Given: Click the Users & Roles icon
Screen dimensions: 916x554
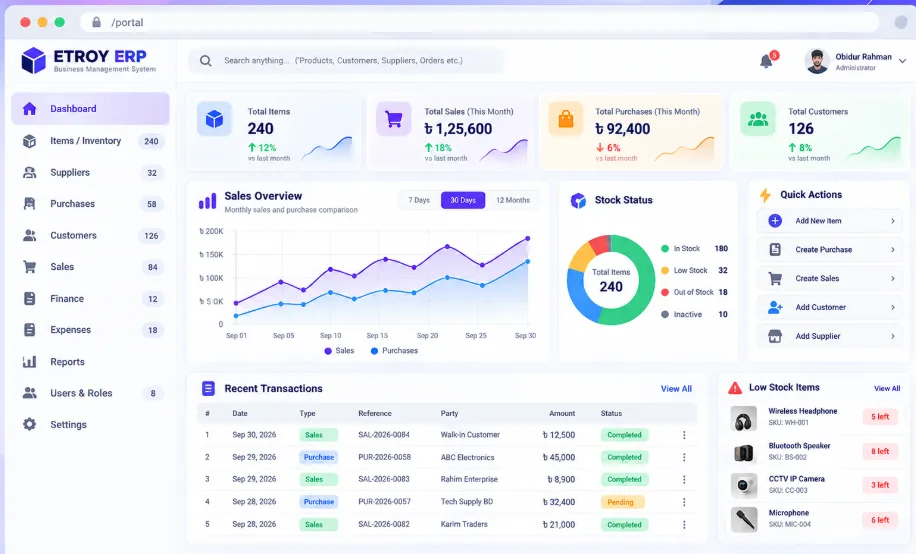Looking at the screenshot, I should tap(29, 393).
